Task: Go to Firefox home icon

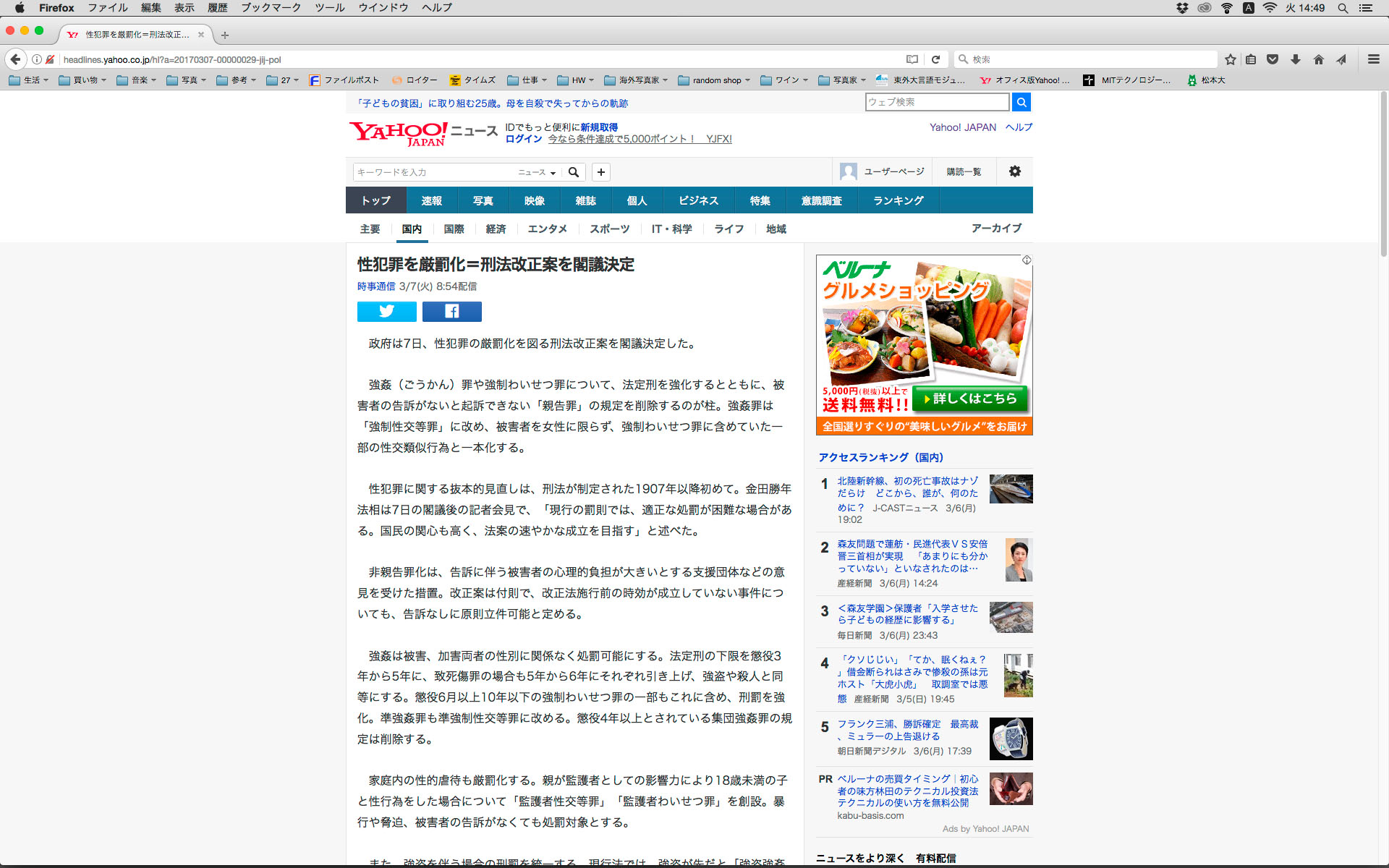Action: coord(1318,59)
